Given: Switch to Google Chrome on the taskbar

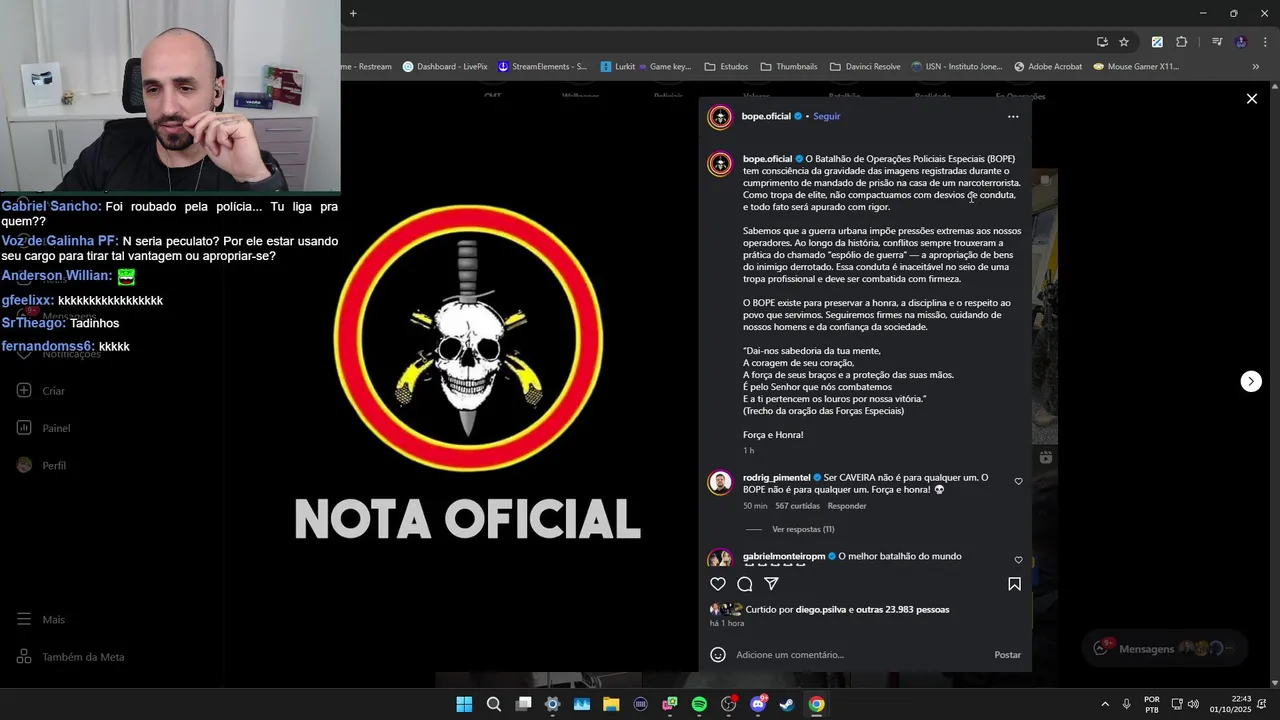Looking at the screenshot, I should pos(817,704).
